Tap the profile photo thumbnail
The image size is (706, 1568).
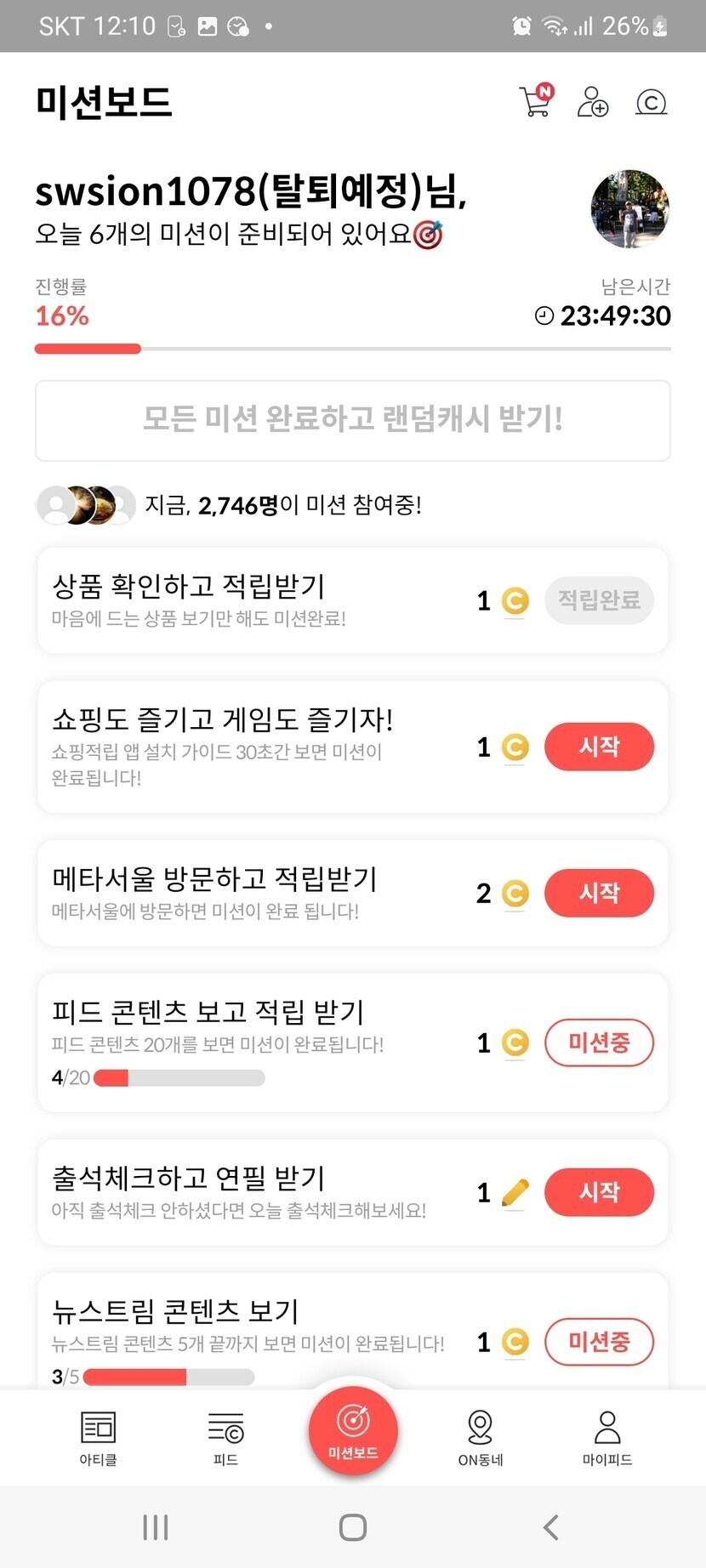pos(629,209)
